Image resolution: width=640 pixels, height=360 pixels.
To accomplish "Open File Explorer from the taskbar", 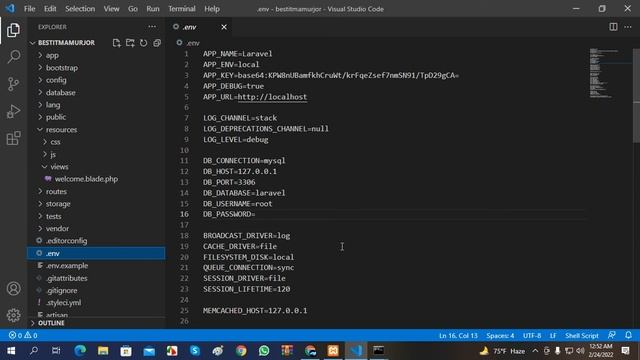I will tap(103, 351).
